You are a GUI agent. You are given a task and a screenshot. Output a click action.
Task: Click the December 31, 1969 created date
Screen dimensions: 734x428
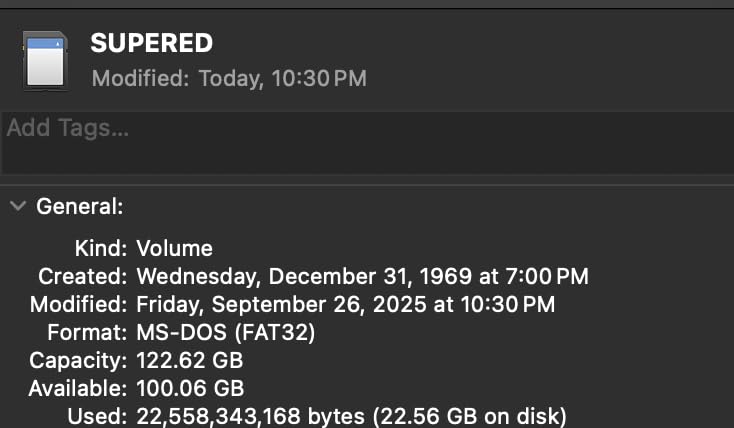point(362,276)
